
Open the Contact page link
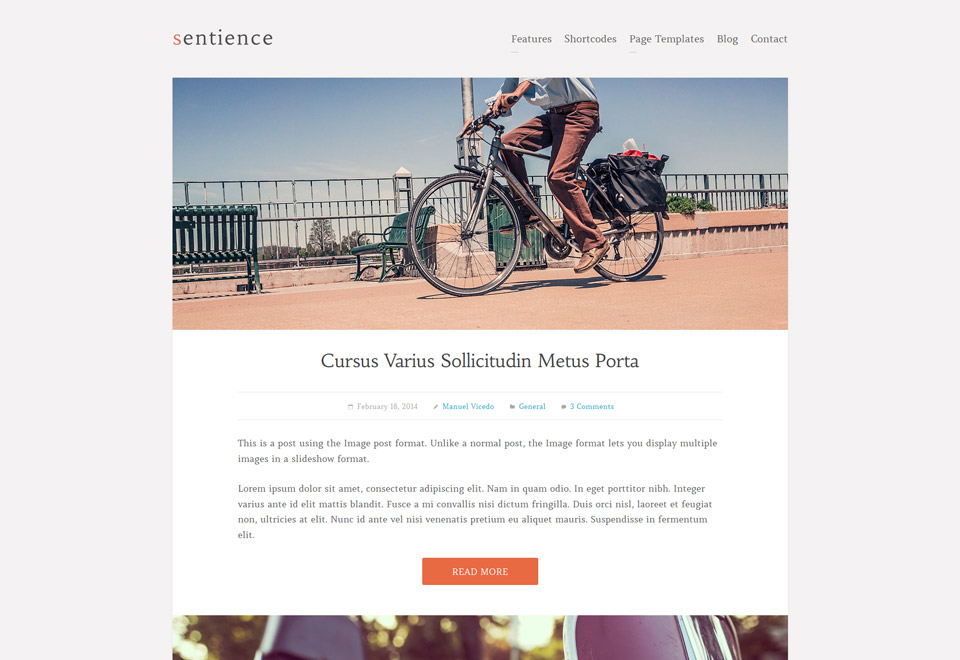[769, 39]
